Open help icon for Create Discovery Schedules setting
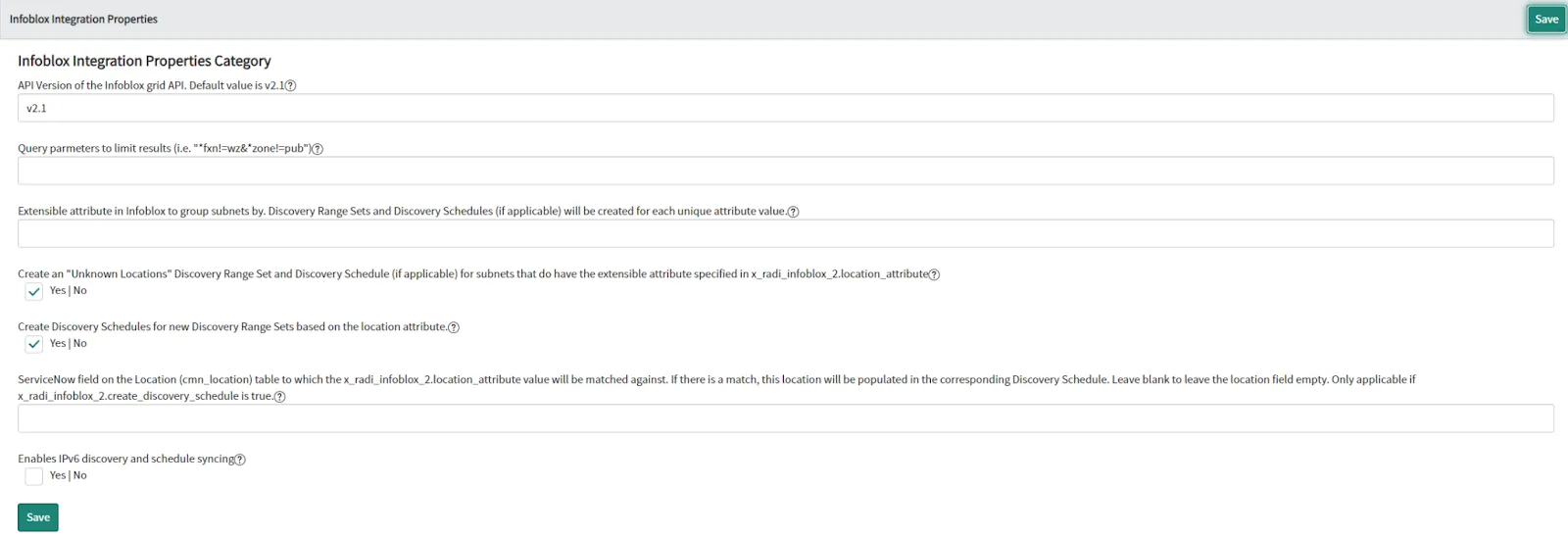The width and height of the screenshot is (1568, 537). pyautogui.click(x=454, y=327)
